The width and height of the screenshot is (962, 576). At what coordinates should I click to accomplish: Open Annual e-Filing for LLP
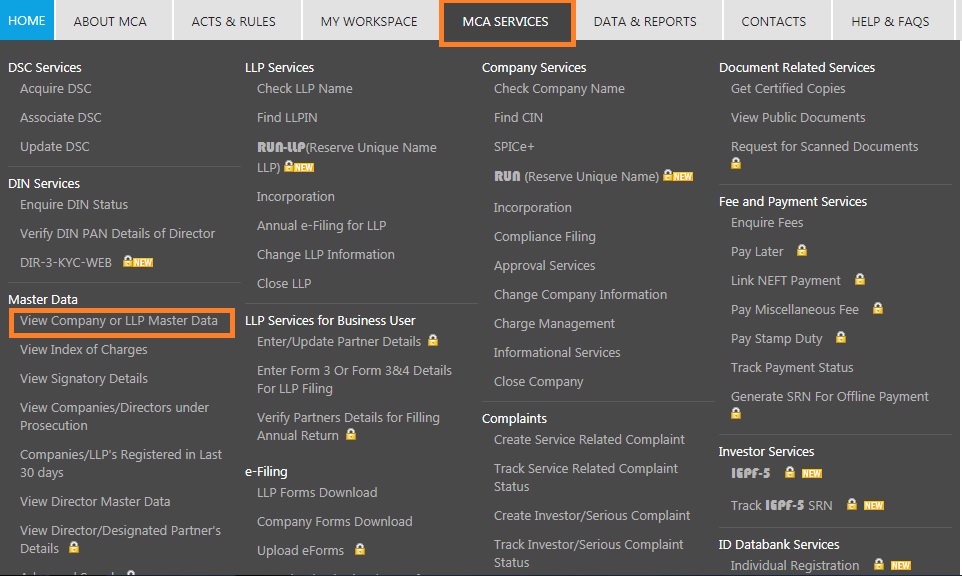(321, 226)
